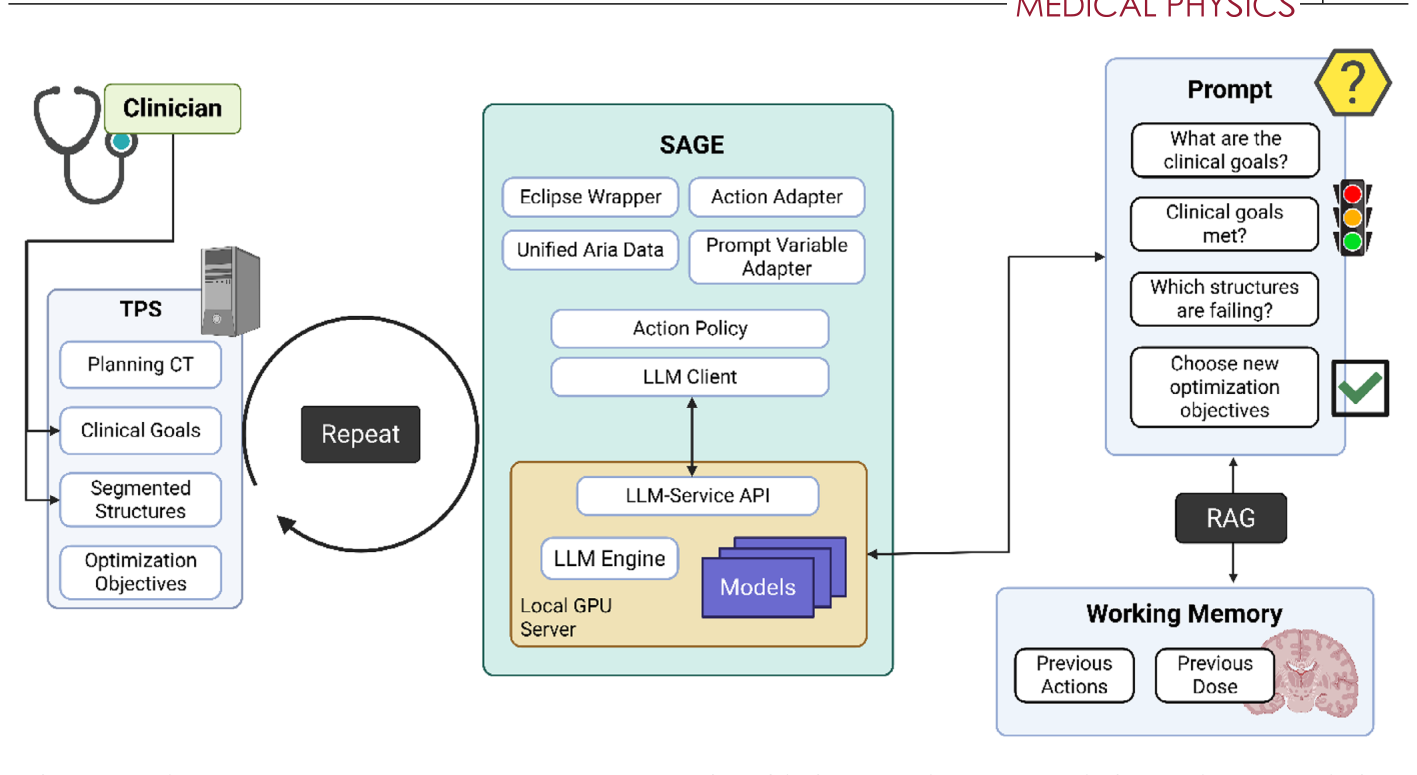The height and width of the screenshot is (775, 1417).
Task: Select the stacked Models cards
Action: (774, 579)
